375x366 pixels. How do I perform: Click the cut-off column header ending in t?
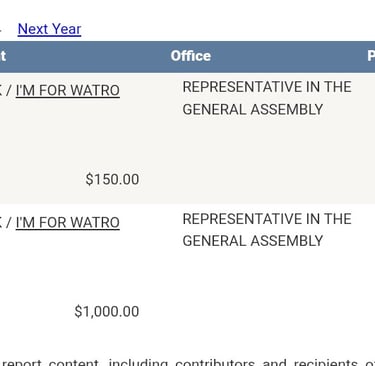point(3,56)
